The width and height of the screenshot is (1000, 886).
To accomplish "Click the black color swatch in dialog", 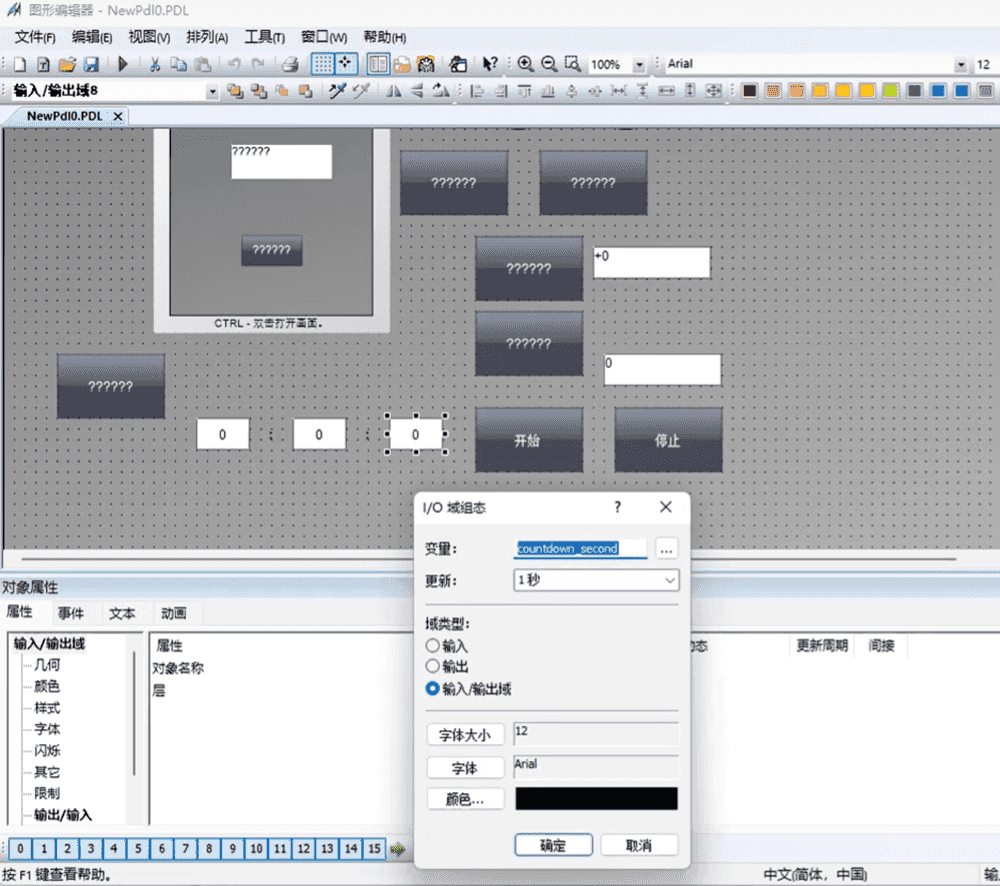I will 596,798.
